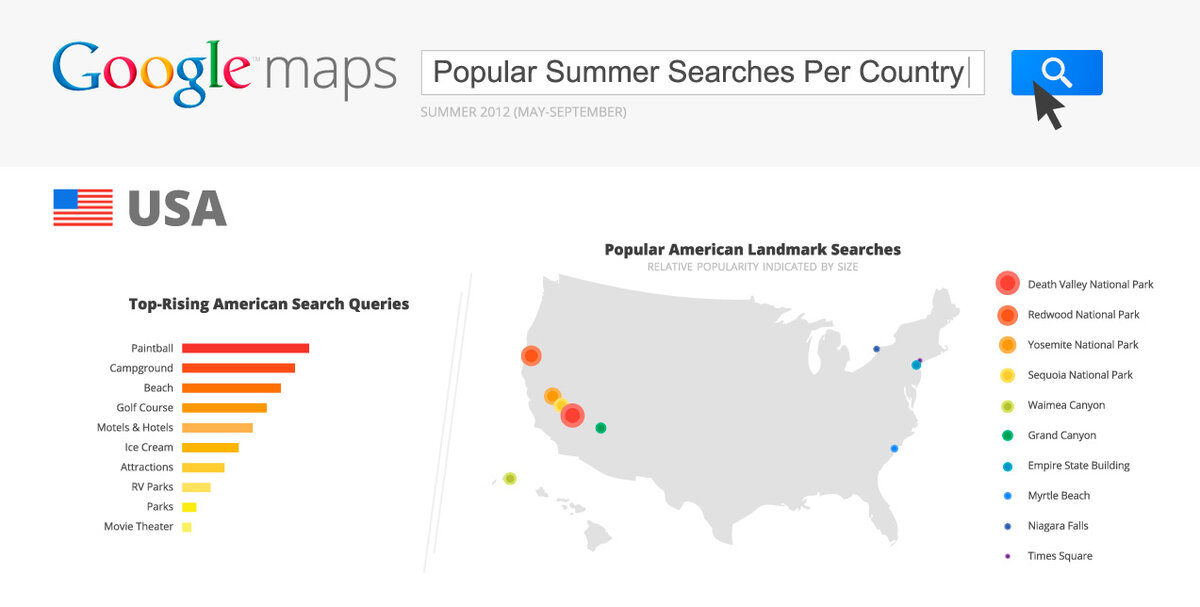Viewport: 1200px width, 607px height.
Task: Click the Niagara Falls marker on map
Action: (876, 349)
